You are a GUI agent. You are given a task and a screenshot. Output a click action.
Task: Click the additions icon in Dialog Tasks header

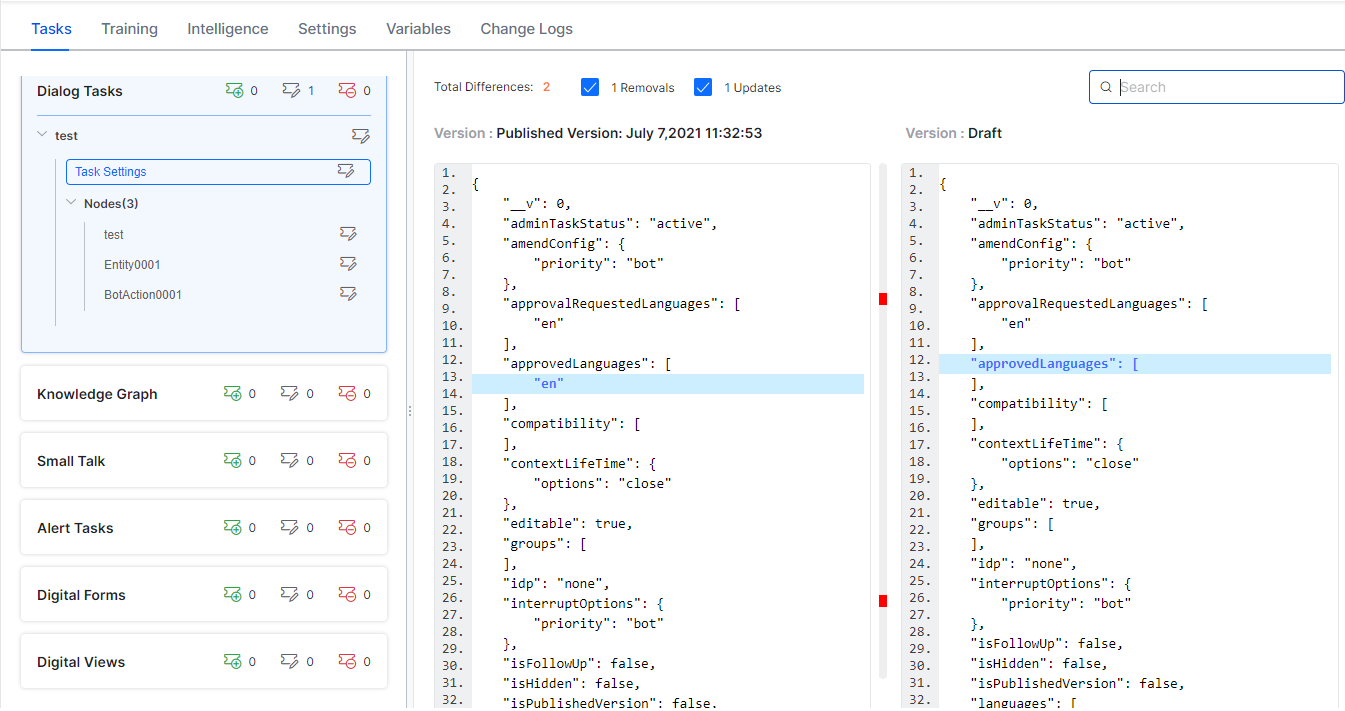point(234,91)
